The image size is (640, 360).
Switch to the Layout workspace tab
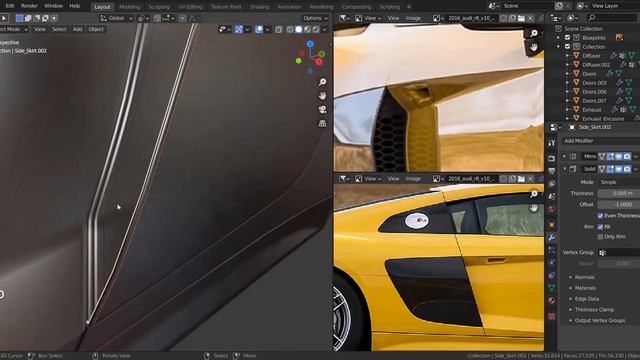pyautogui.click(x=102, y=7)
